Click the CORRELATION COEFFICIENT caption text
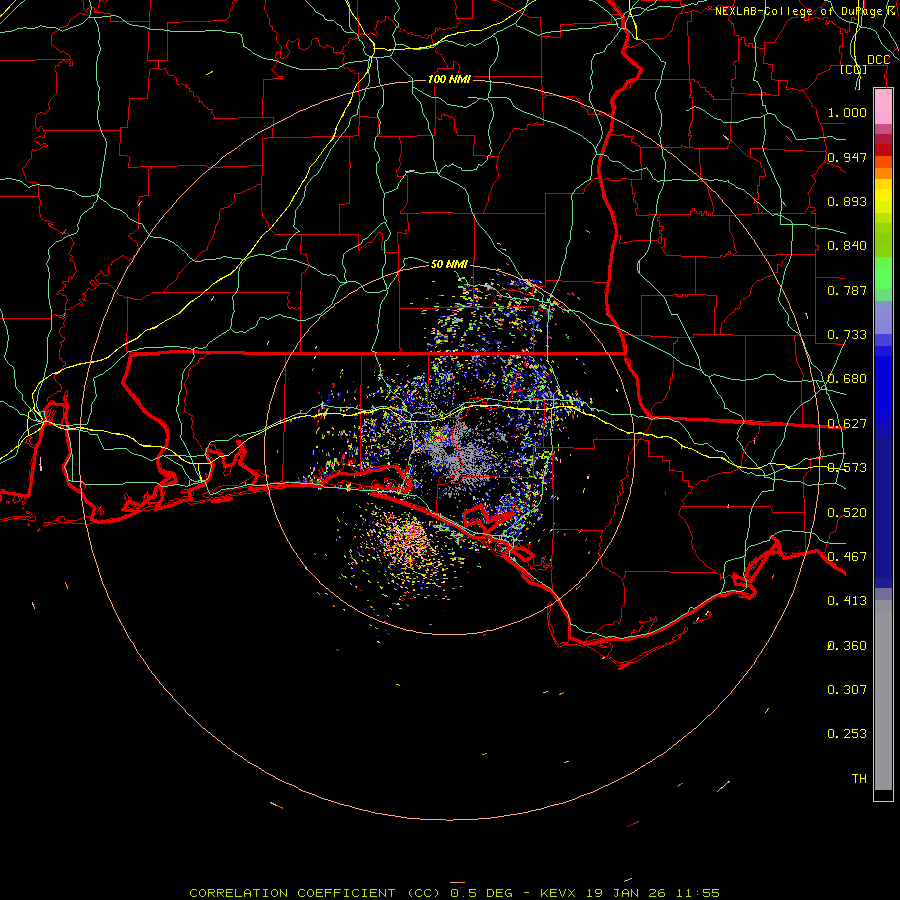This screenshot has height=900, width=900. (x=295, y=893)
